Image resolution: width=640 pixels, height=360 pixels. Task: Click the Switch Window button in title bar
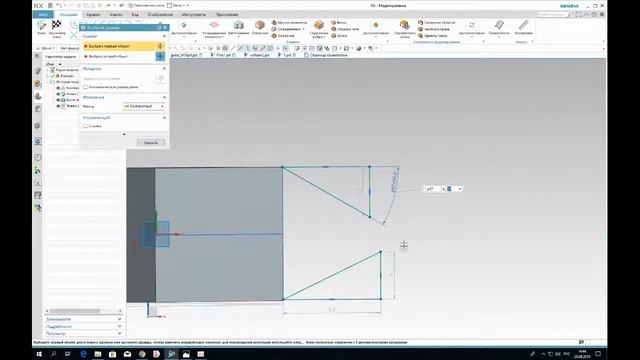146,6
